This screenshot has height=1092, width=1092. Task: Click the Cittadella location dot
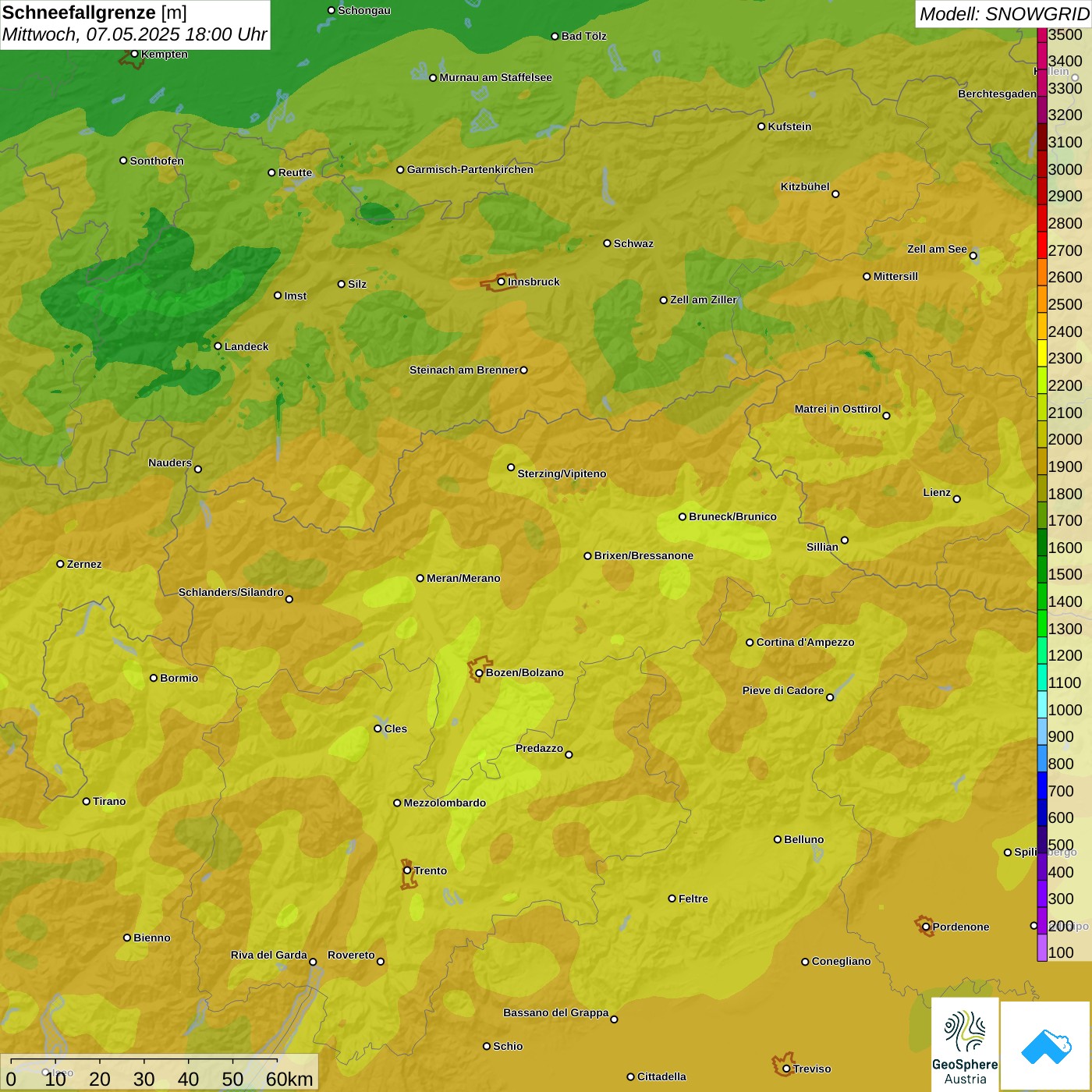coord(630,1077)
